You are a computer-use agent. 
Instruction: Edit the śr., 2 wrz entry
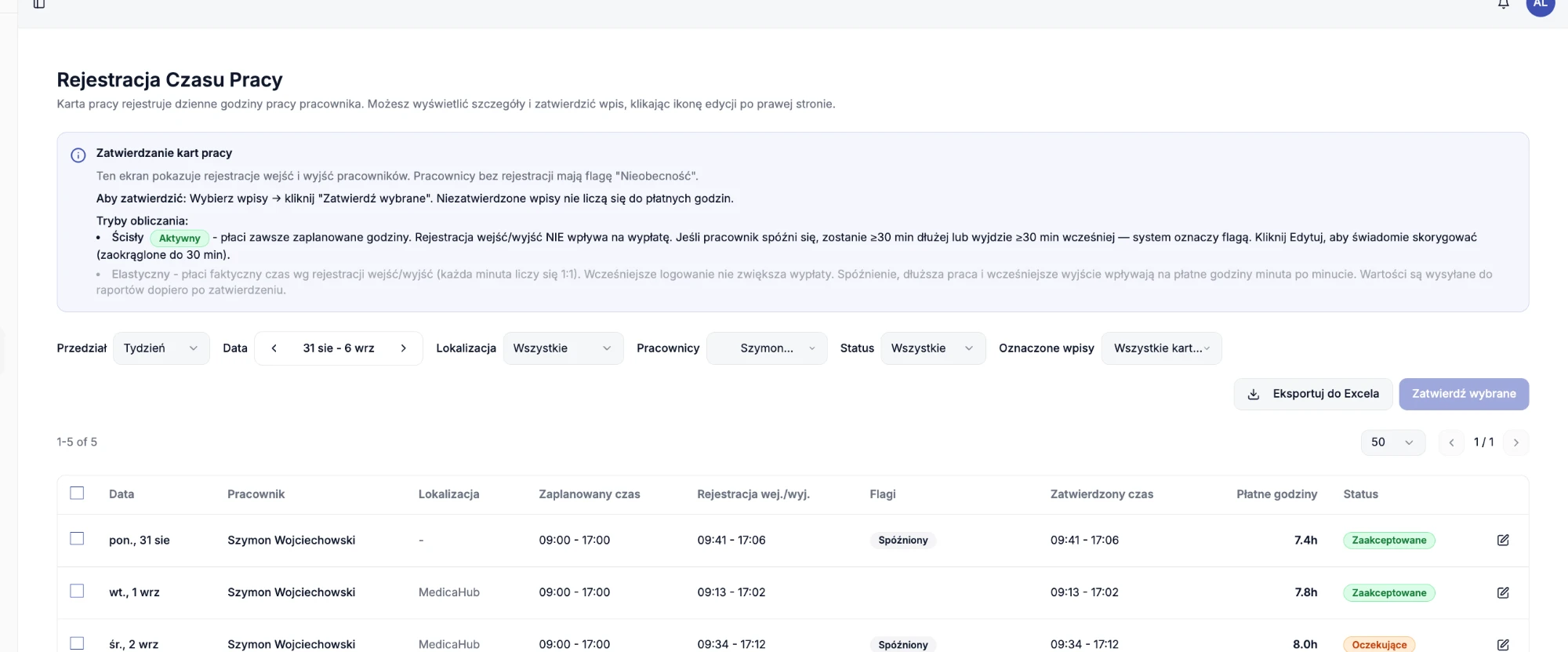[x=1503, y=644]
